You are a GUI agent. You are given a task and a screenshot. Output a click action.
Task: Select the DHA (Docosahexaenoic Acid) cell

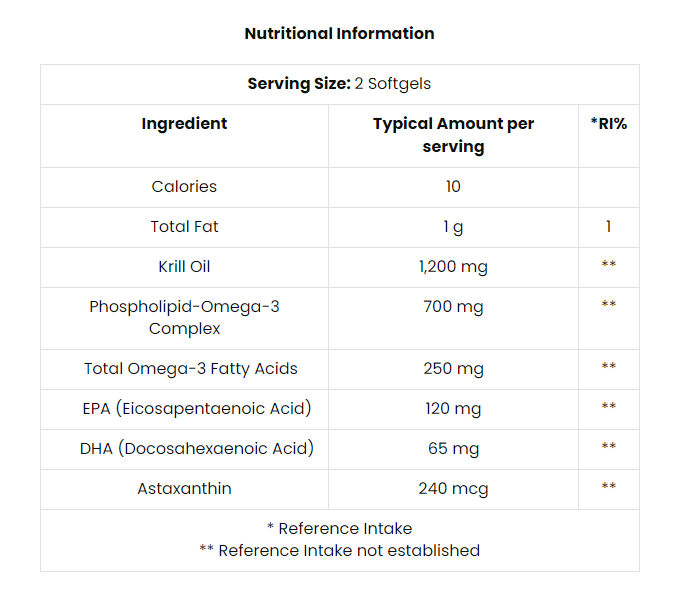197,448
